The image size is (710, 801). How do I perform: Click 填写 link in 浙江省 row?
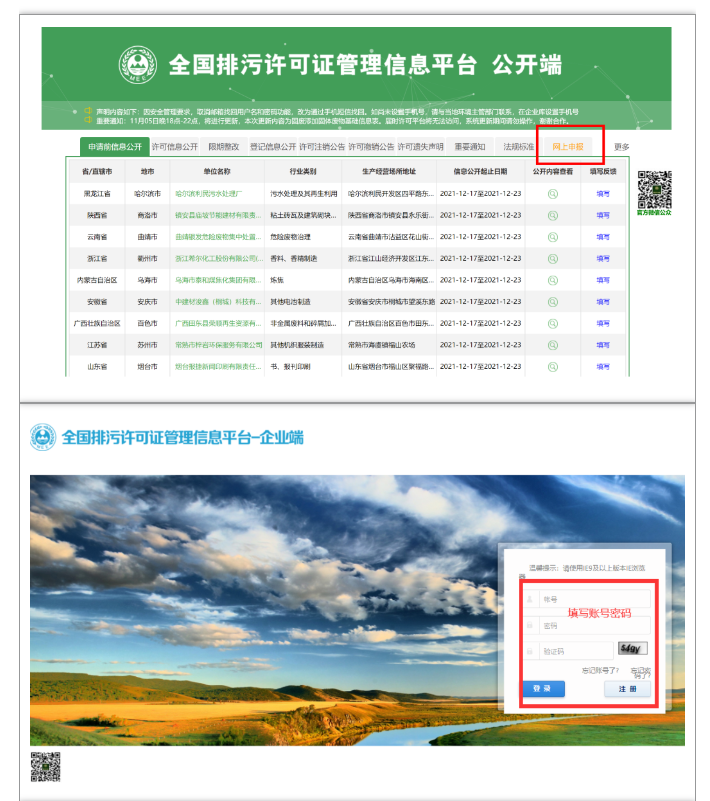(603, 258)
